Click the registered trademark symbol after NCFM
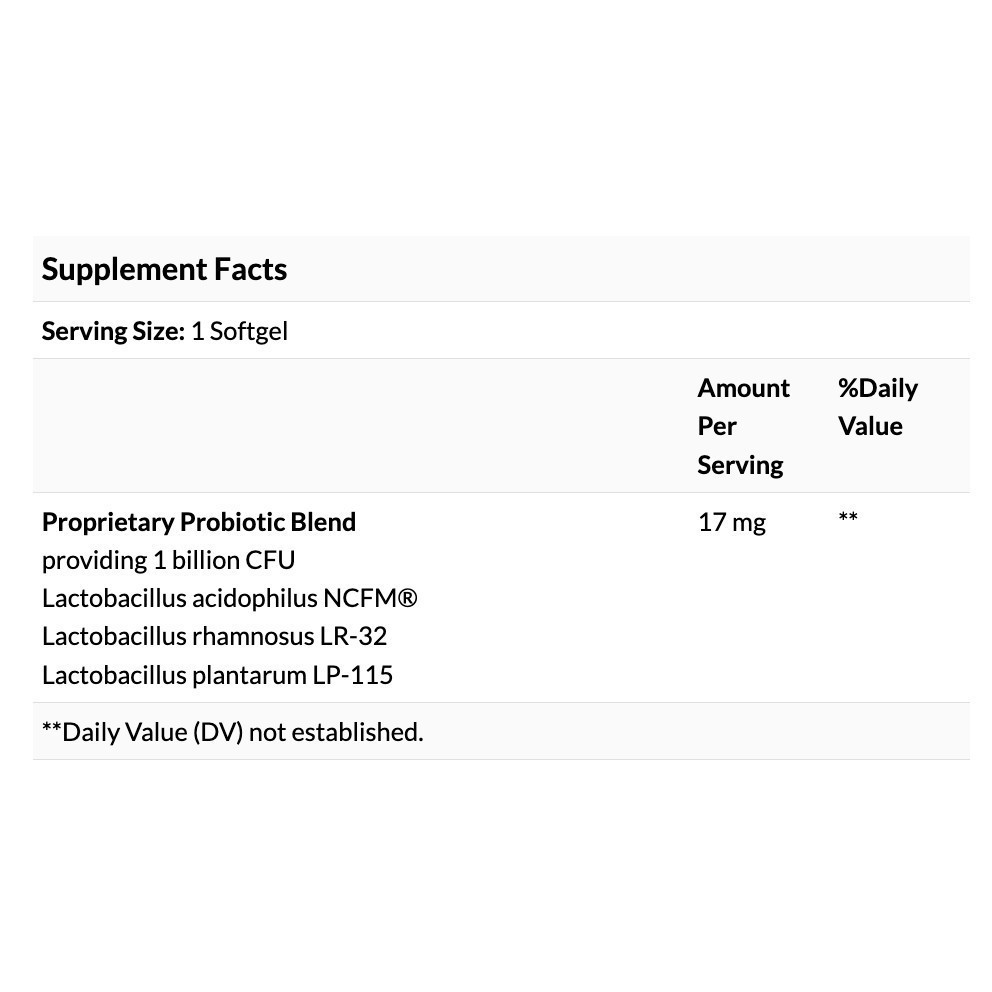This screenshot has width=992, height=992. point(406,599)
